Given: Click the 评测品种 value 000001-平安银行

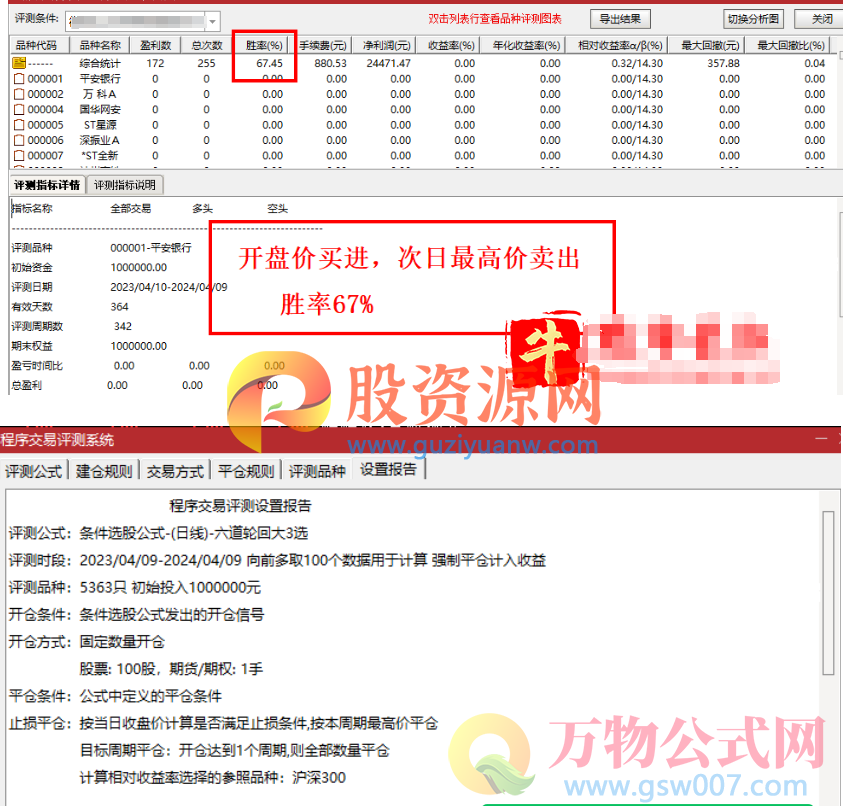Looking at the screenshot, I should (x=151, y=248).
